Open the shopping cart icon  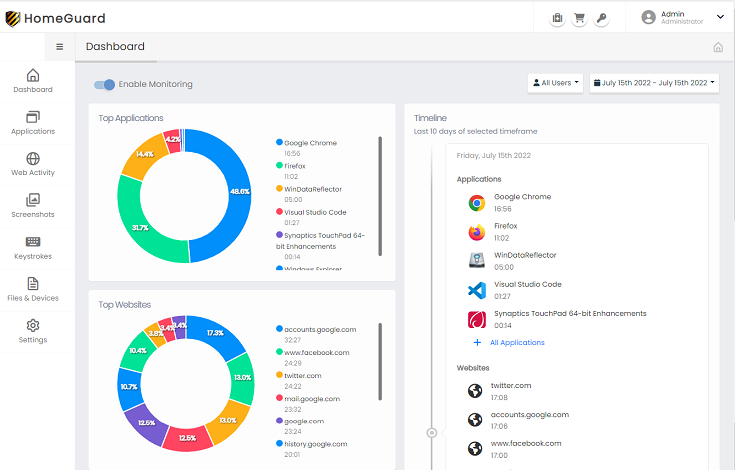579,18
